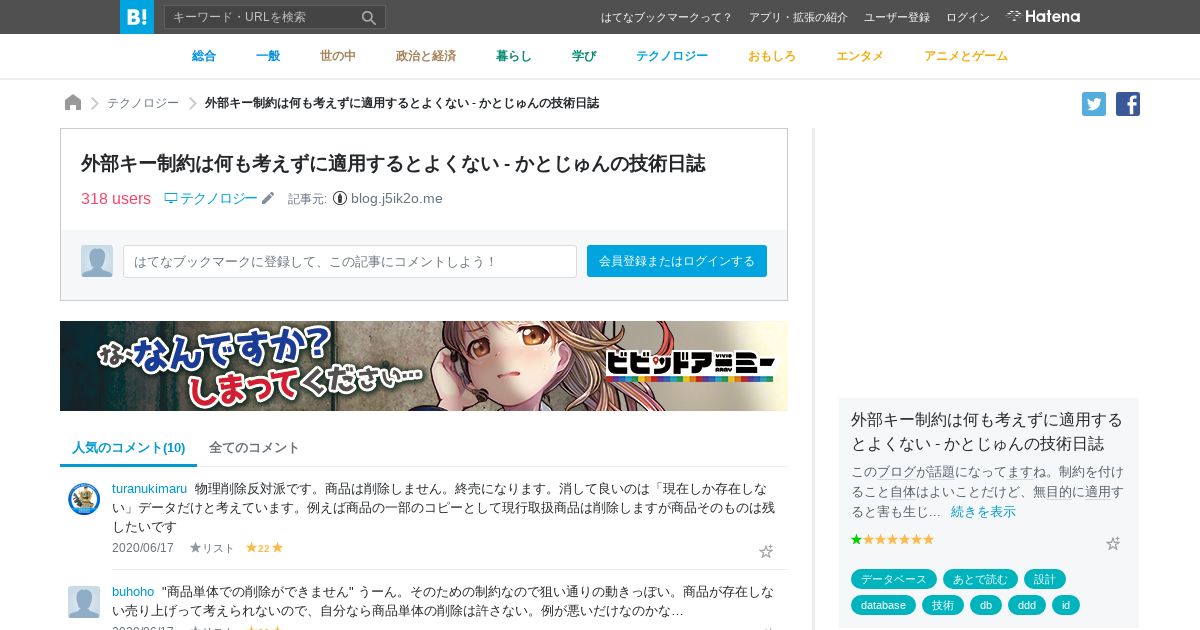
Task: Click ログイン link in the header
Action: point(968,17)
